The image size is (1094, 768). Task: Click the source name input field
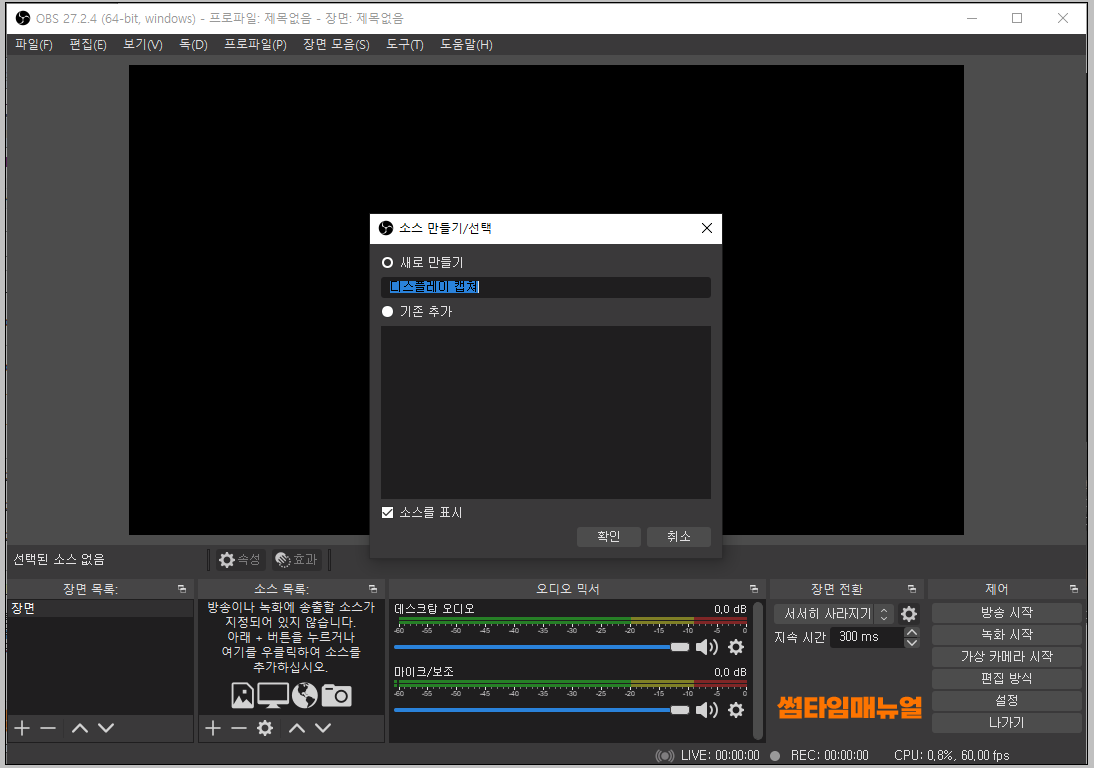tap(546, 287)
